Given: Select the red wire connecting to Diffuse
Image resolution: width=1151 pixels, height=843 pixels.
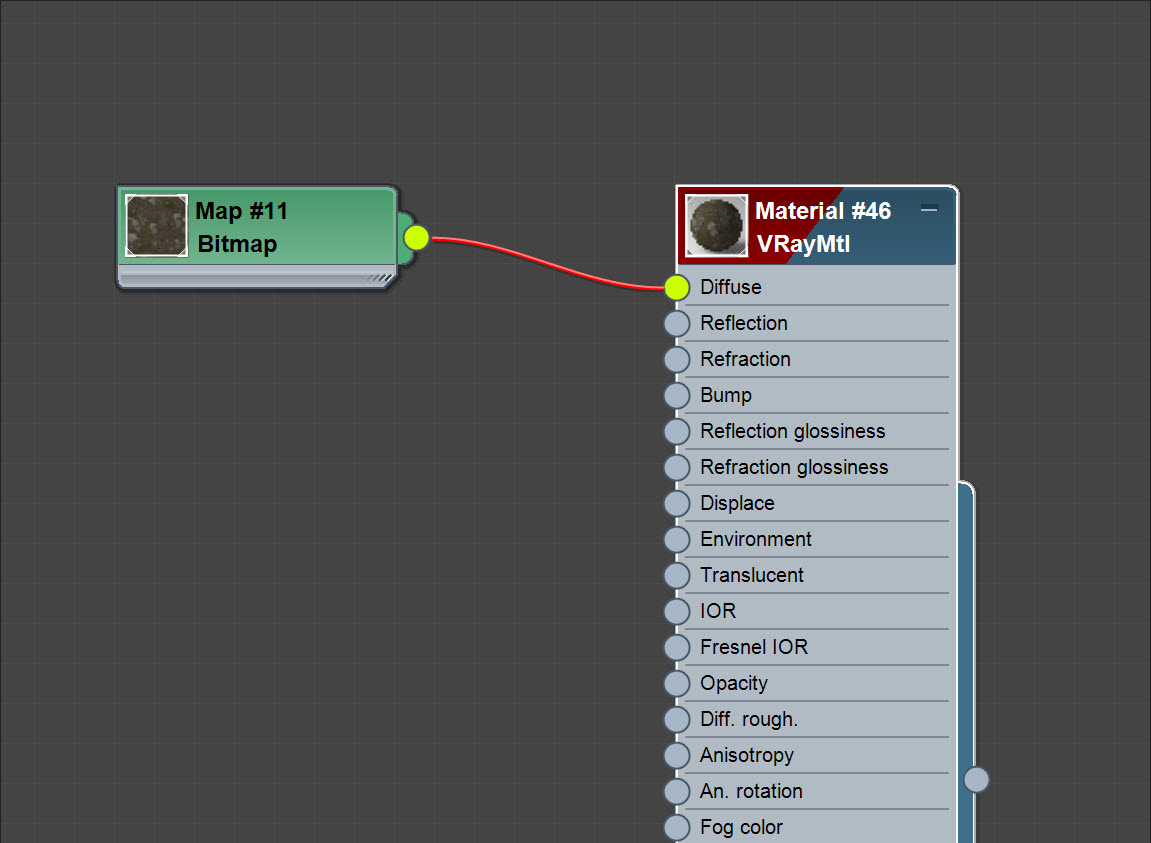Looking at the screenshot, I should pyautogui.click(x=548, y=263).
